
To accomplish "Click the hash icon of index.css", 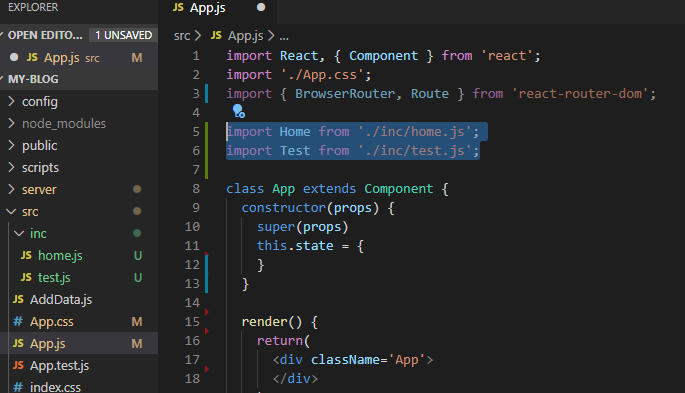I will [x=18, y=387].
